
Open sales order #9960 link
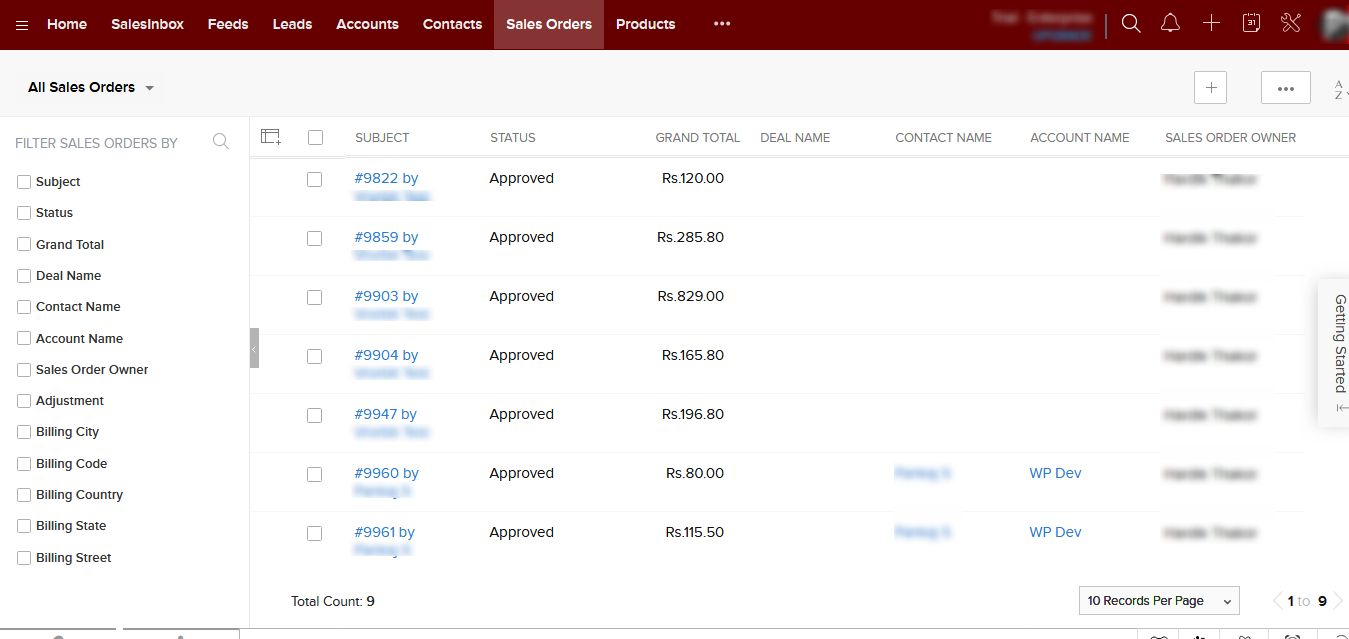tap(386, 473)
